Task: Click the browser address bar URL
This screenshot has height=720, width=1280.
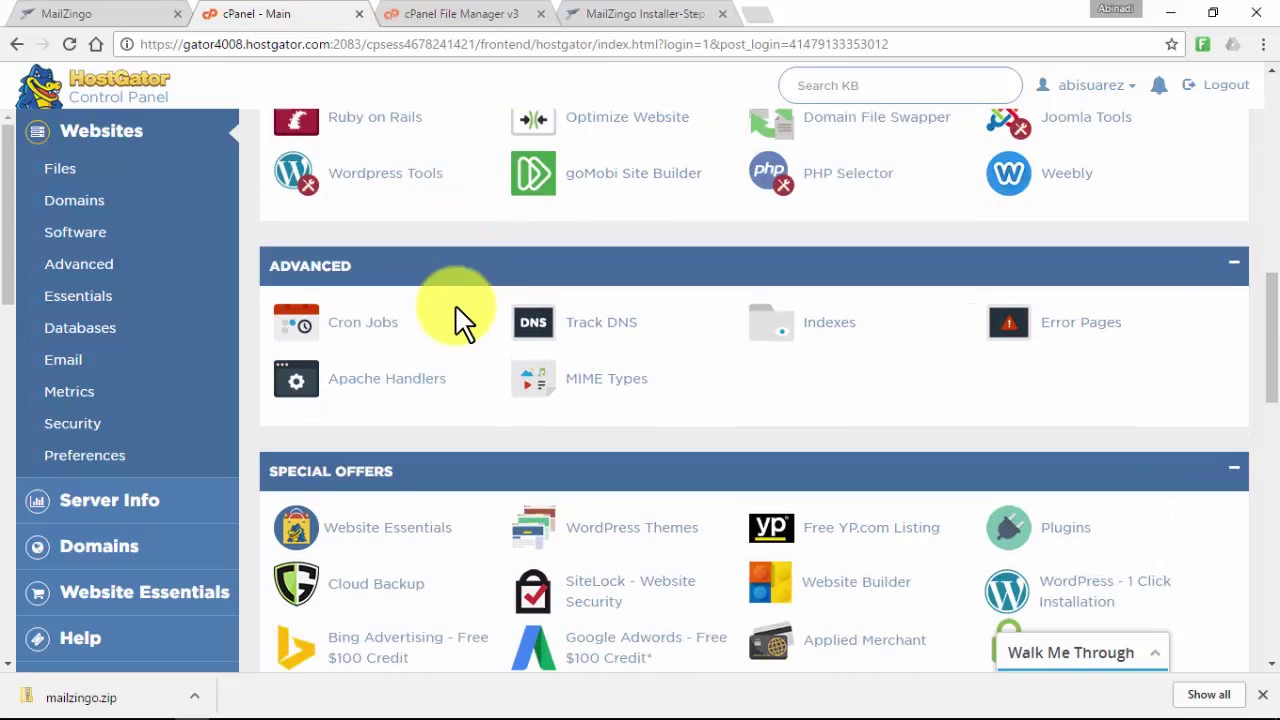Action: click(514, 44)
